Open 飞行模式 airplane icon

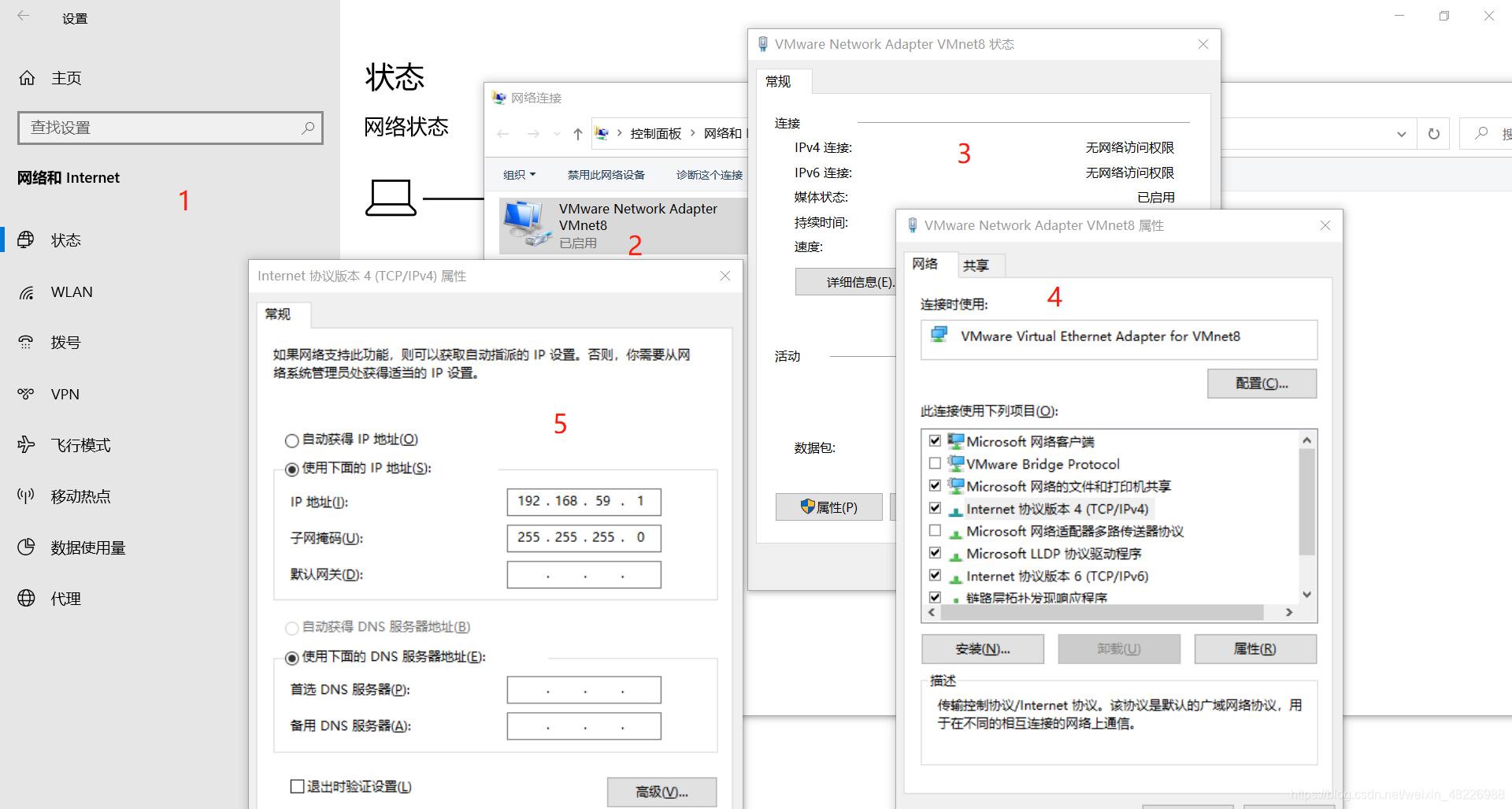tap(26, 444)
